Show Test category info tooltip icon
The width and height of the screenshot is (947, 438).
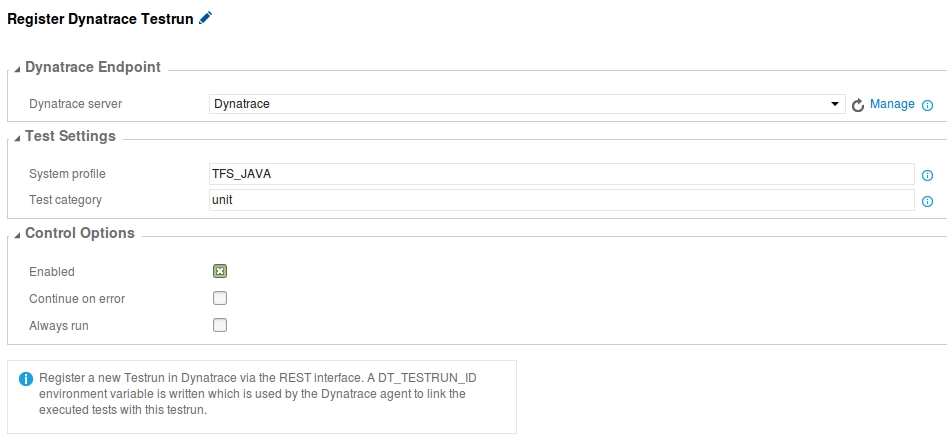tap(928, 202)
